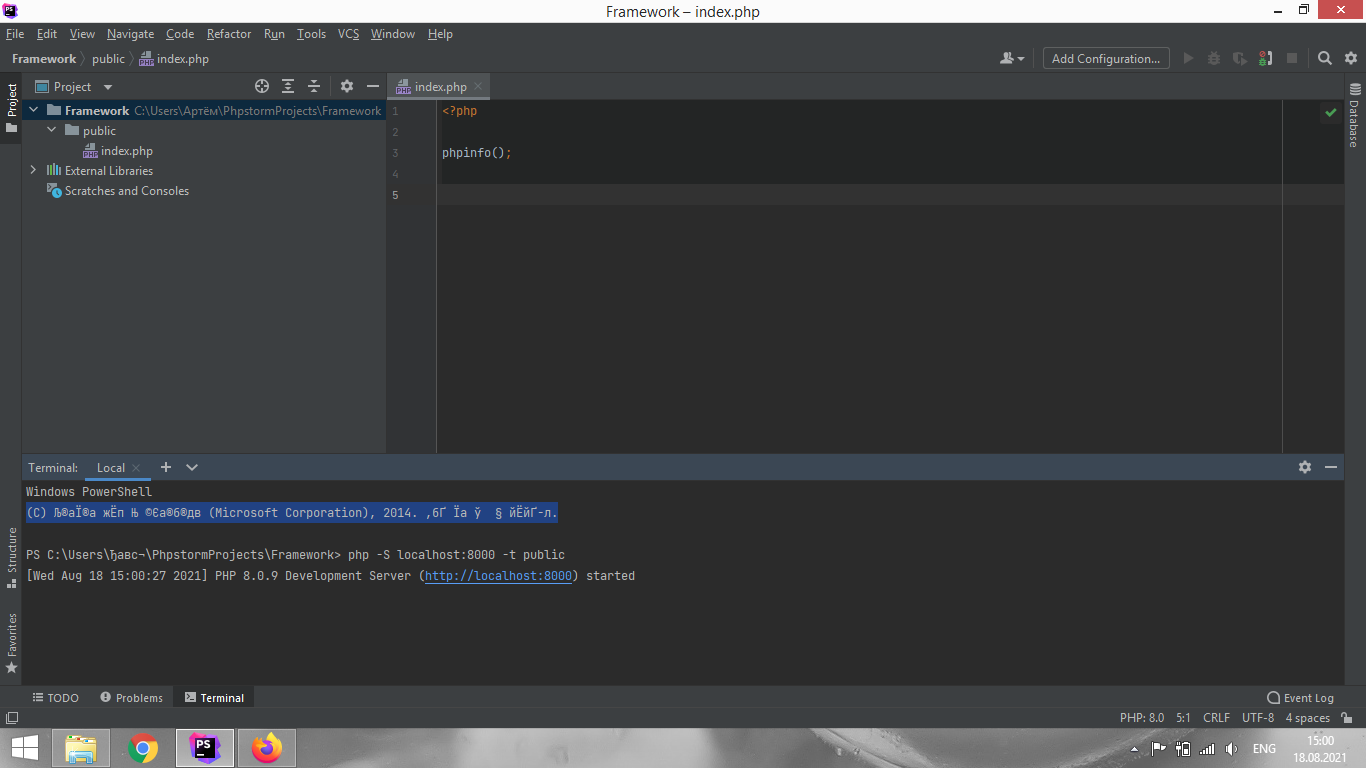Click the public breadcrumb

[108, 59]
